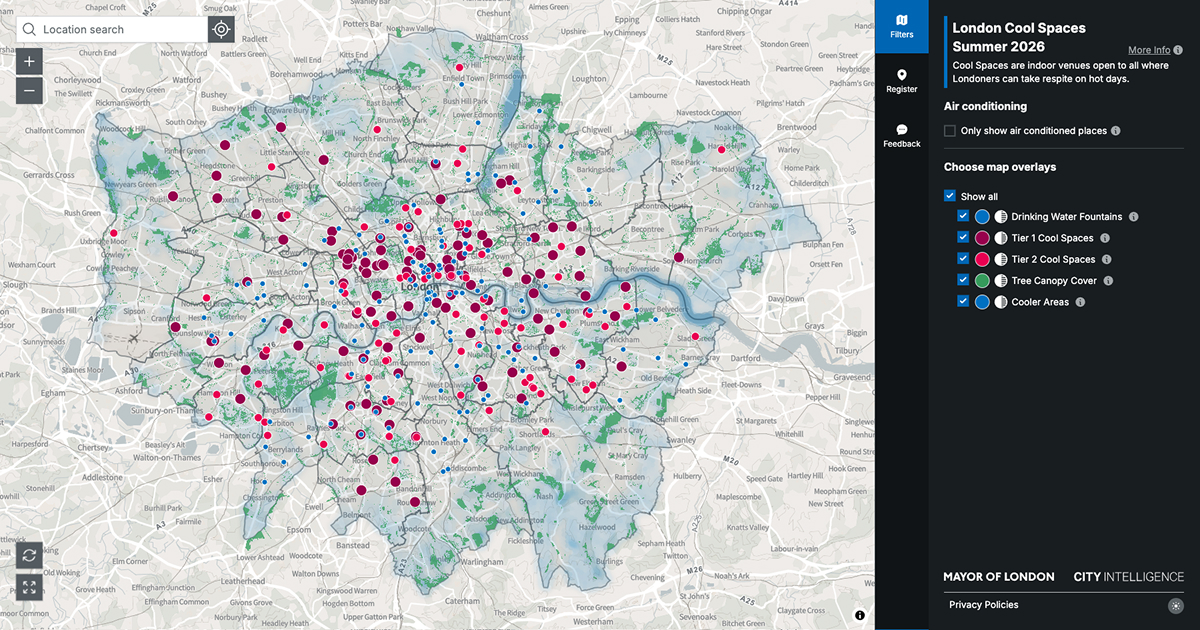Open the Feedback tab
1200x630 pixels.
pyautogui.click(x=902, y=137)
